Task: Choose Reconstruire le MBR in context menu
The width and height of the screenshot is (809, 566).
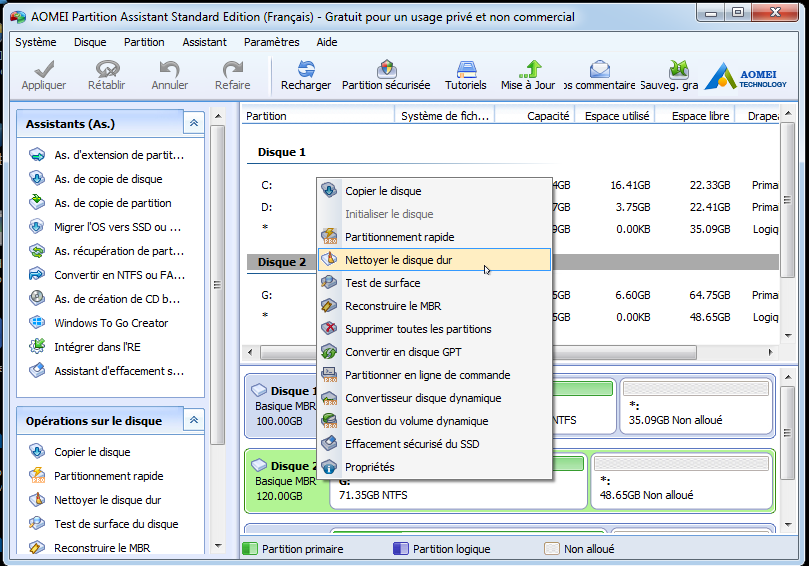Action: point(434,306)
